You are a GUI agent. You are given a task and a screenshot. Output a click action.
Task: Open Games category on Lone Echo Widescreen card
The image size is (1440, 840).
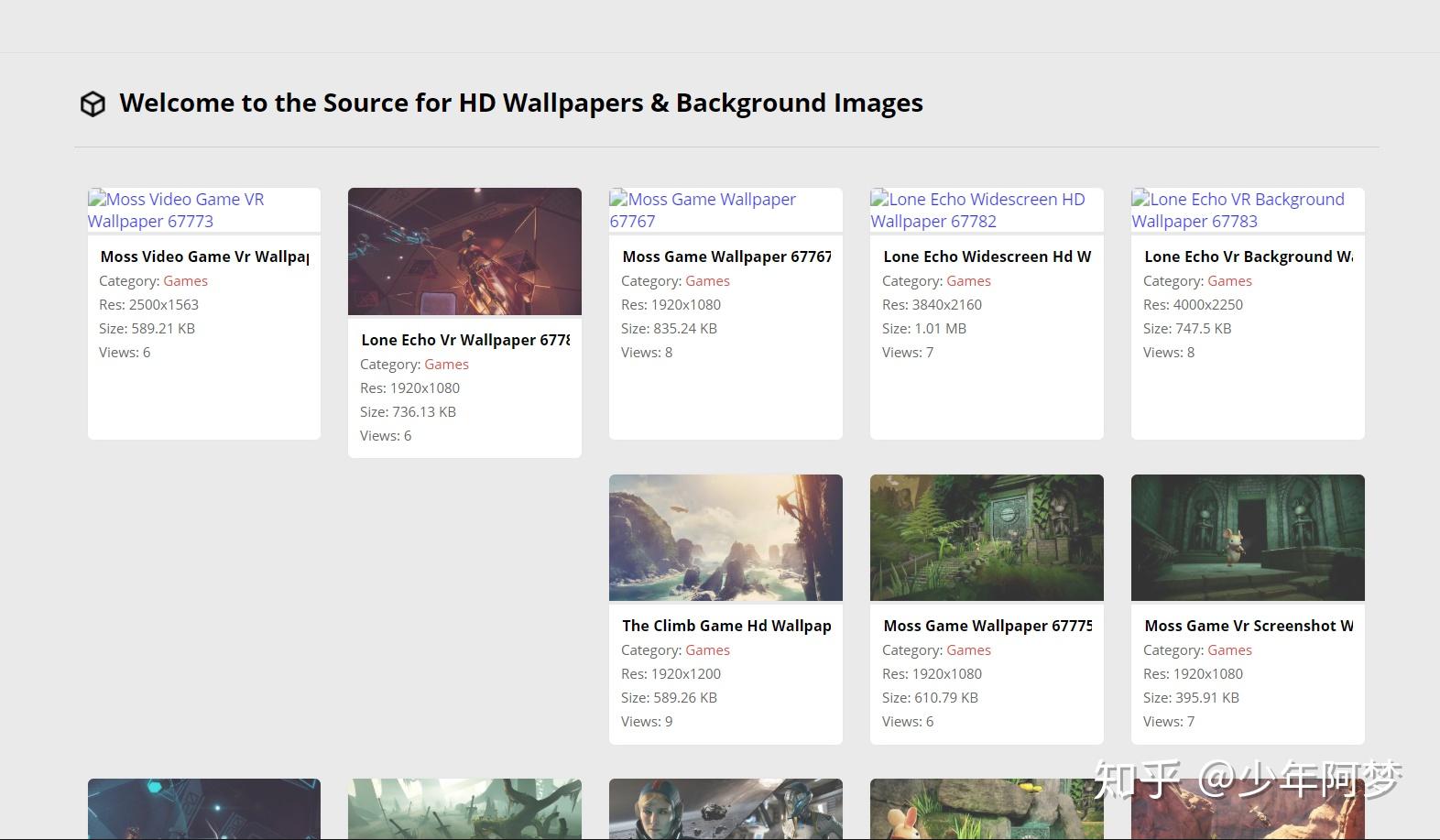pos(968,281)
